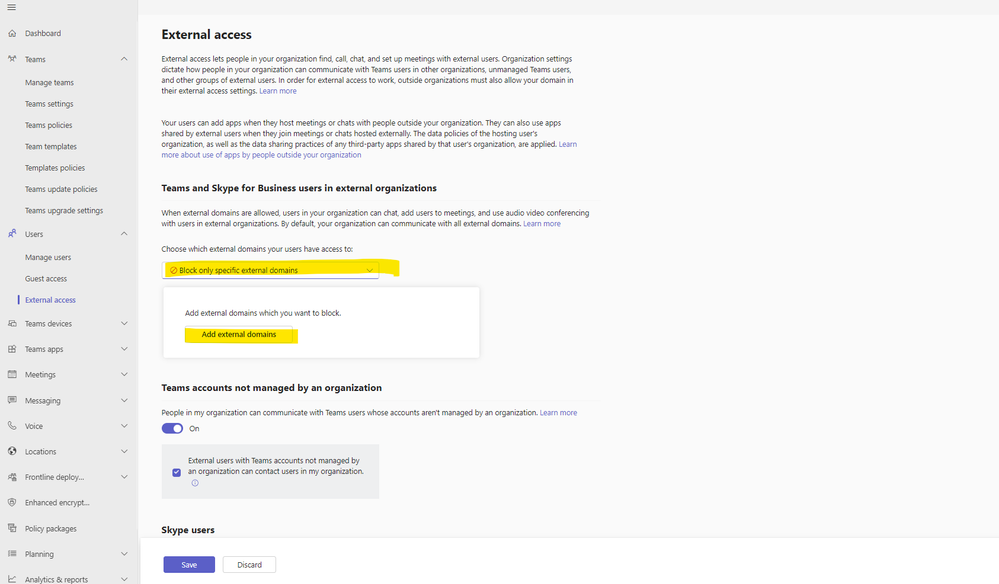Open Teams settings page

tap(49, 104)
